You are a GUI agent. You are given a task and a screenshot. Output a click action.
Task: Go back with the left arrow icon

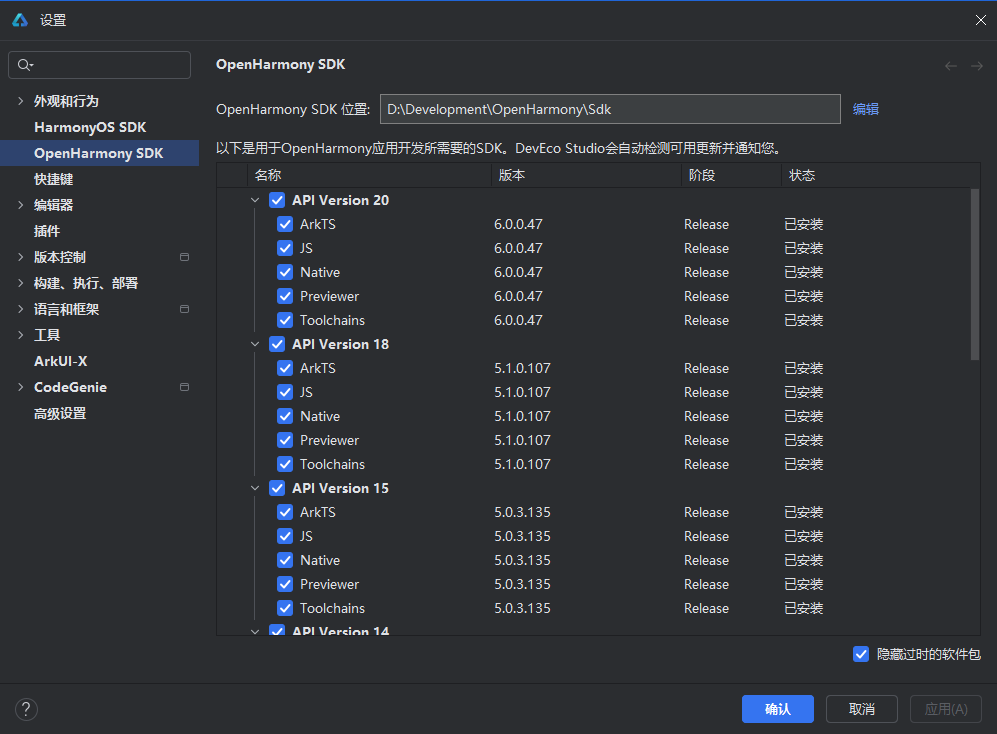(951, 66)
